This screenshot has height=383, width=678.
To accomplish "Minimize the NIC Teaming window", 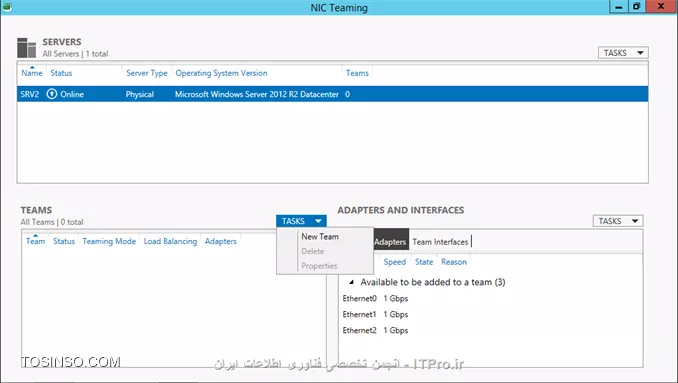I will click(619, 6).
